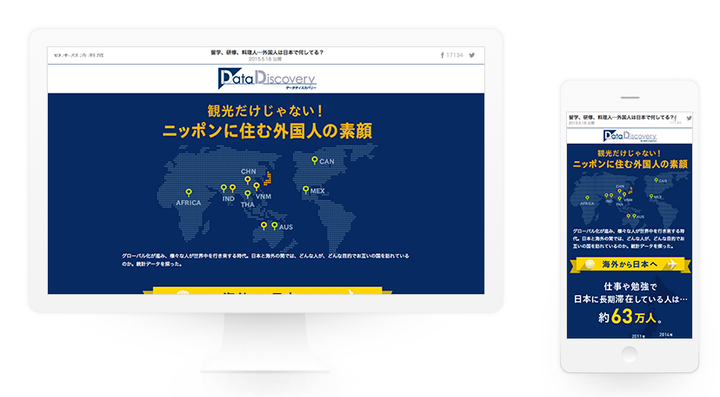Click the partly visible yellow banner on desktop
720x397 pixels.
coord(267,291)
